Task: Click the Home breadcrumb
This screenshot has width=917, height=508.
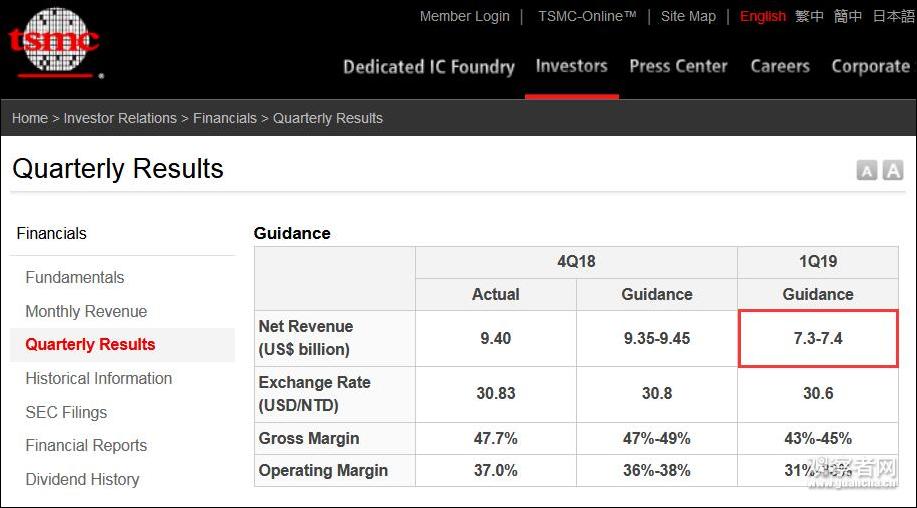Action: pyautogui.click(x=30, y=118)
